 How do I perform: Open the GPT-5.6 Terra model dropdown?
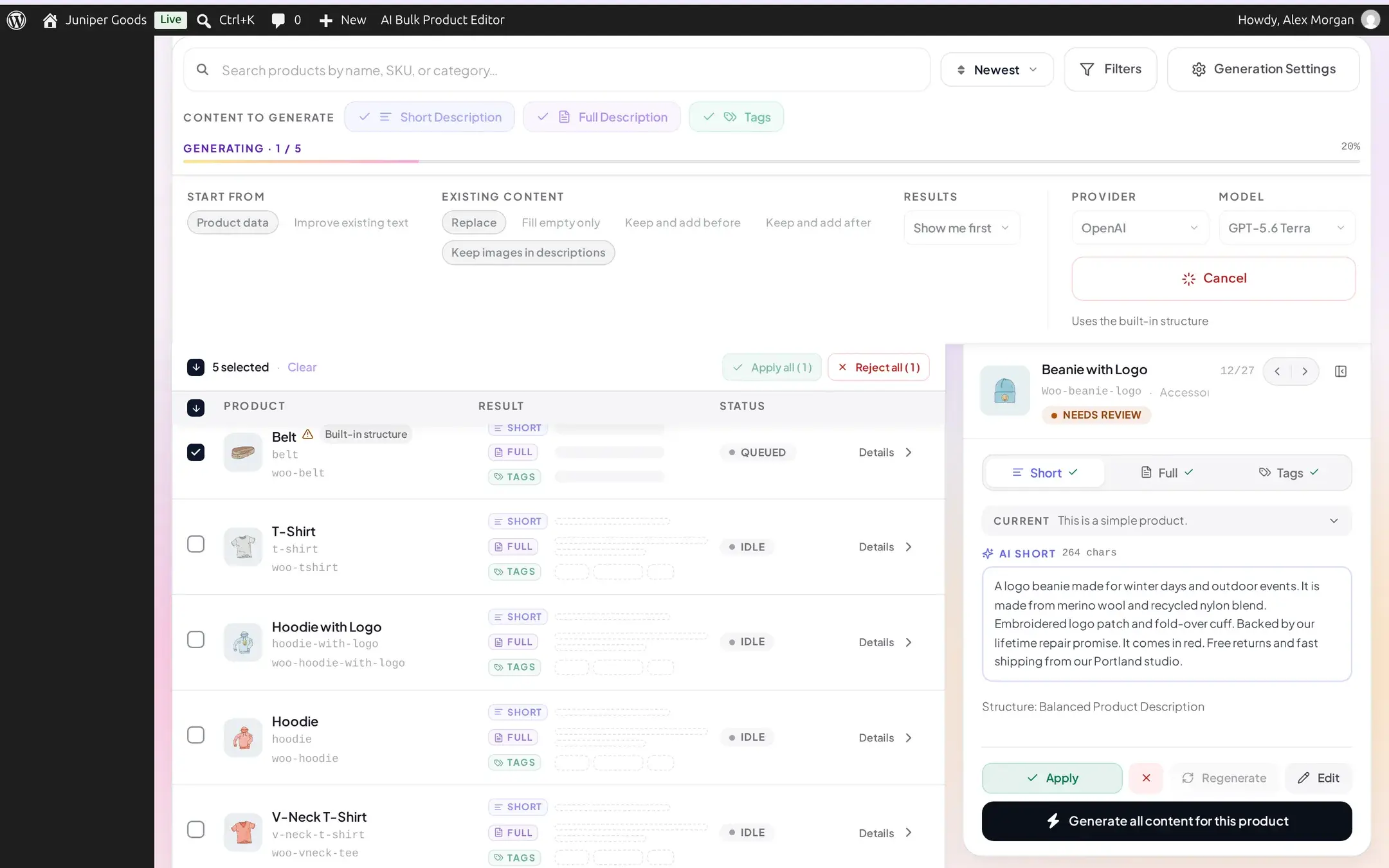(1287, 228)
